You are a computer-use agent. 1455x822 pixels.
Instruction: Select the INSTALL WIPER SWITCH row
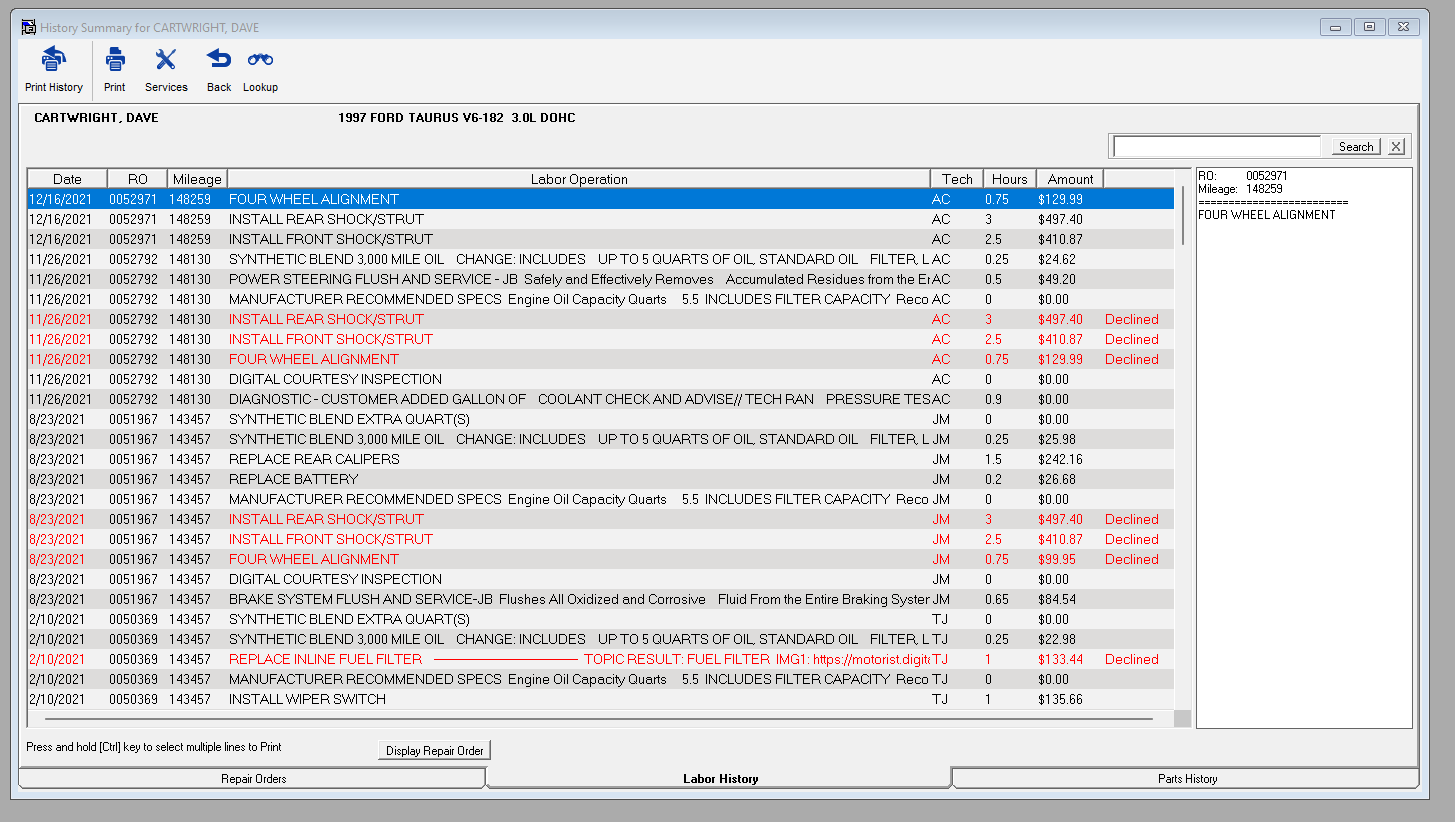point(600,699)
